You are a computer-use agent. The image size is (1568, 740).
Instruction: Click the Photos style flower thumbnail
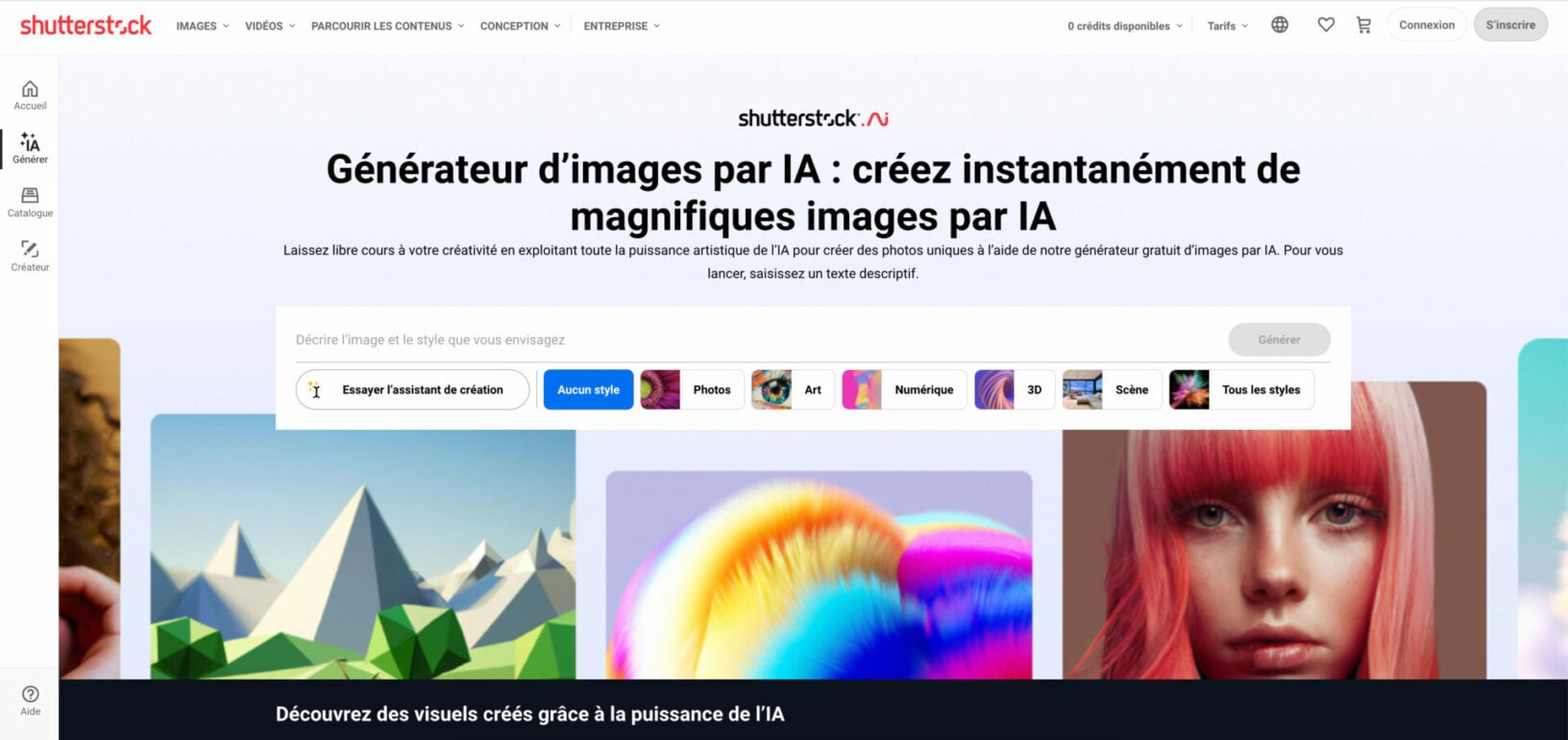pos(660,390)
